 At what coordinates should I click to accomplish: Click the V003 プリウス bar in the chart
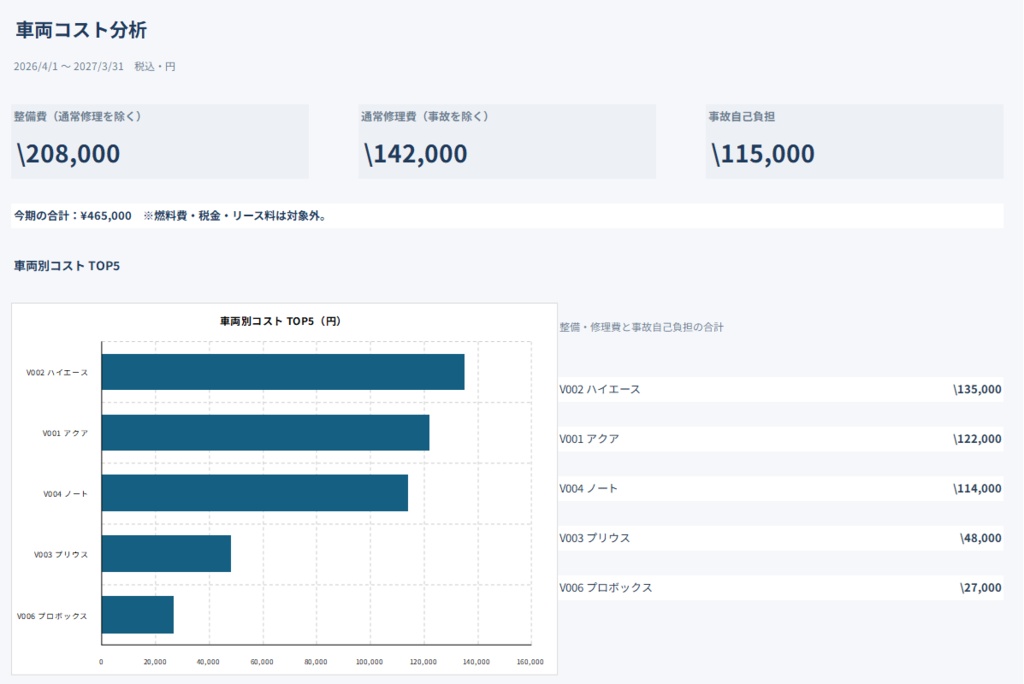166,554
